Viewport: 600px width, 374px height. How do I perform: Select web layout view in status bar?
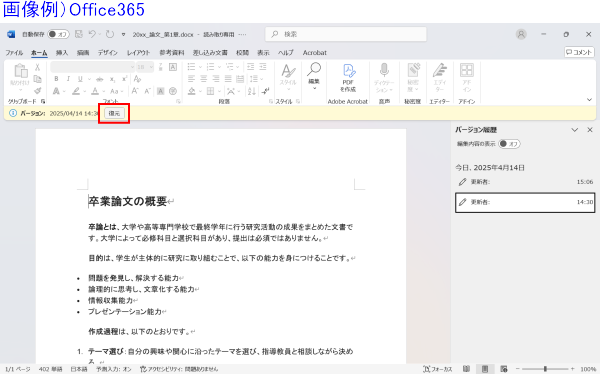click(504, 369)
